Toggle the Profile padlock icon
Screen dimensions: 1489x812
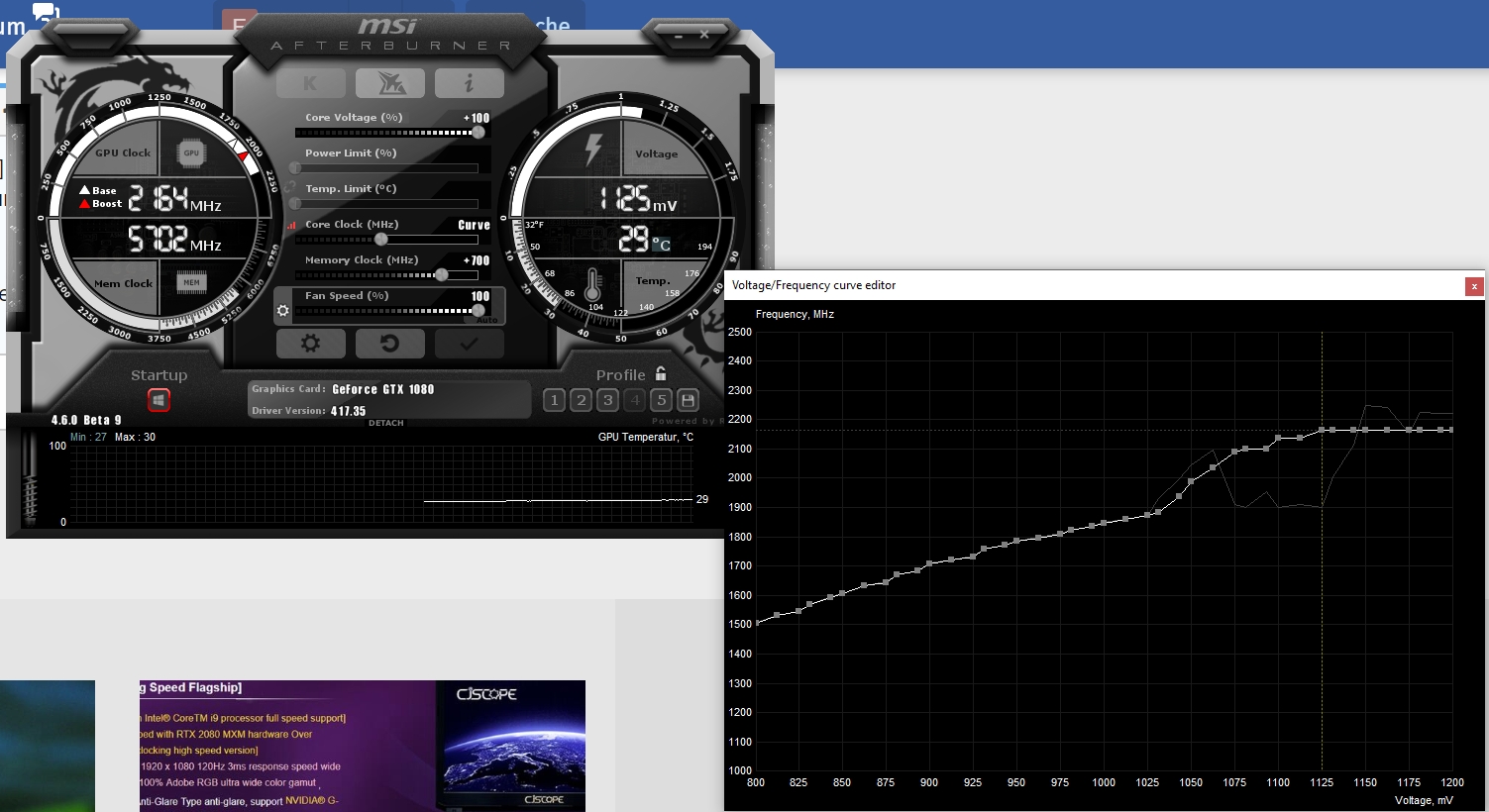[661, 373]
